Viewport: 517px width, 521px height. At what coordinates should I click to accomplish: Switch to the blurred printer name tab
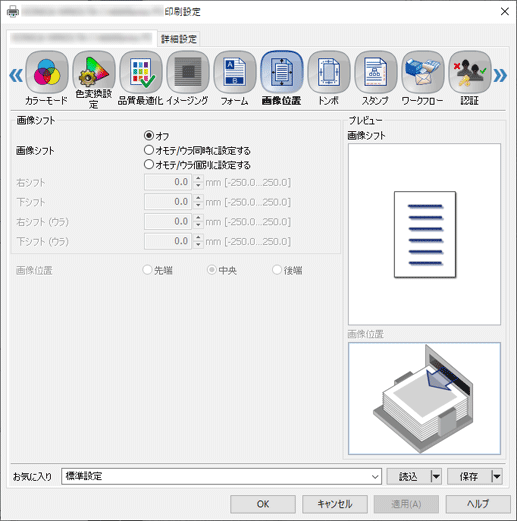pyautogui.click(x=82, y=38)
